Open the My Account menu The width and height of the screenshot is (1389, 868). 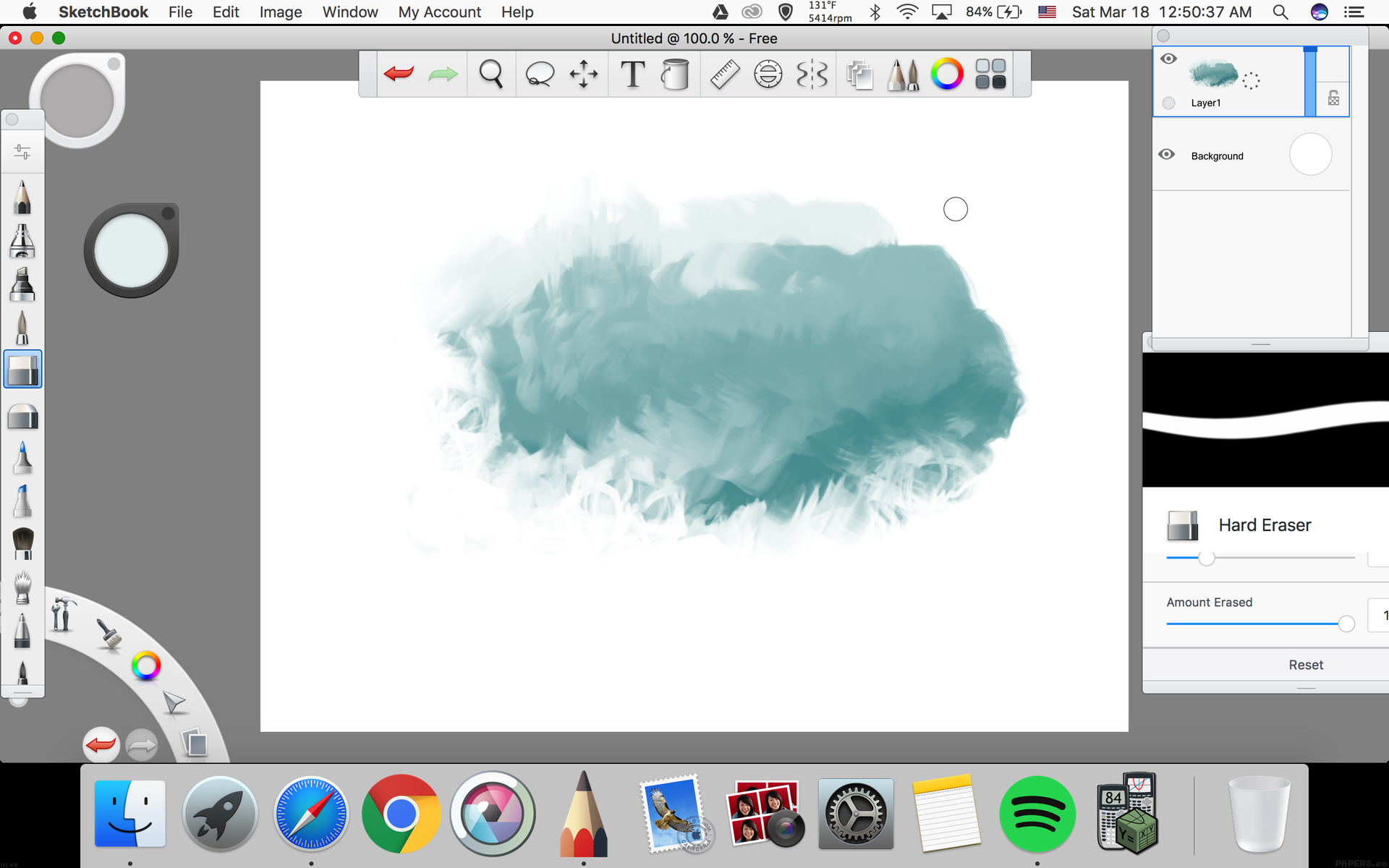point(439,12)
